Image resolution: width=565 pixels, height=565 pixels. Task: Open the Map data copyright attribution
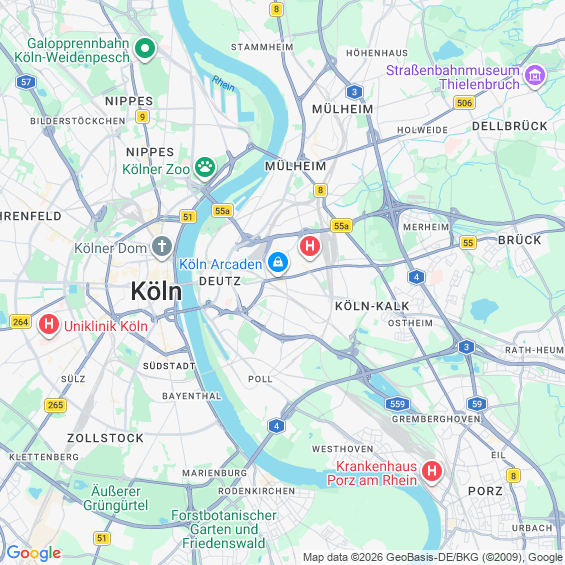tap(433, 557)
